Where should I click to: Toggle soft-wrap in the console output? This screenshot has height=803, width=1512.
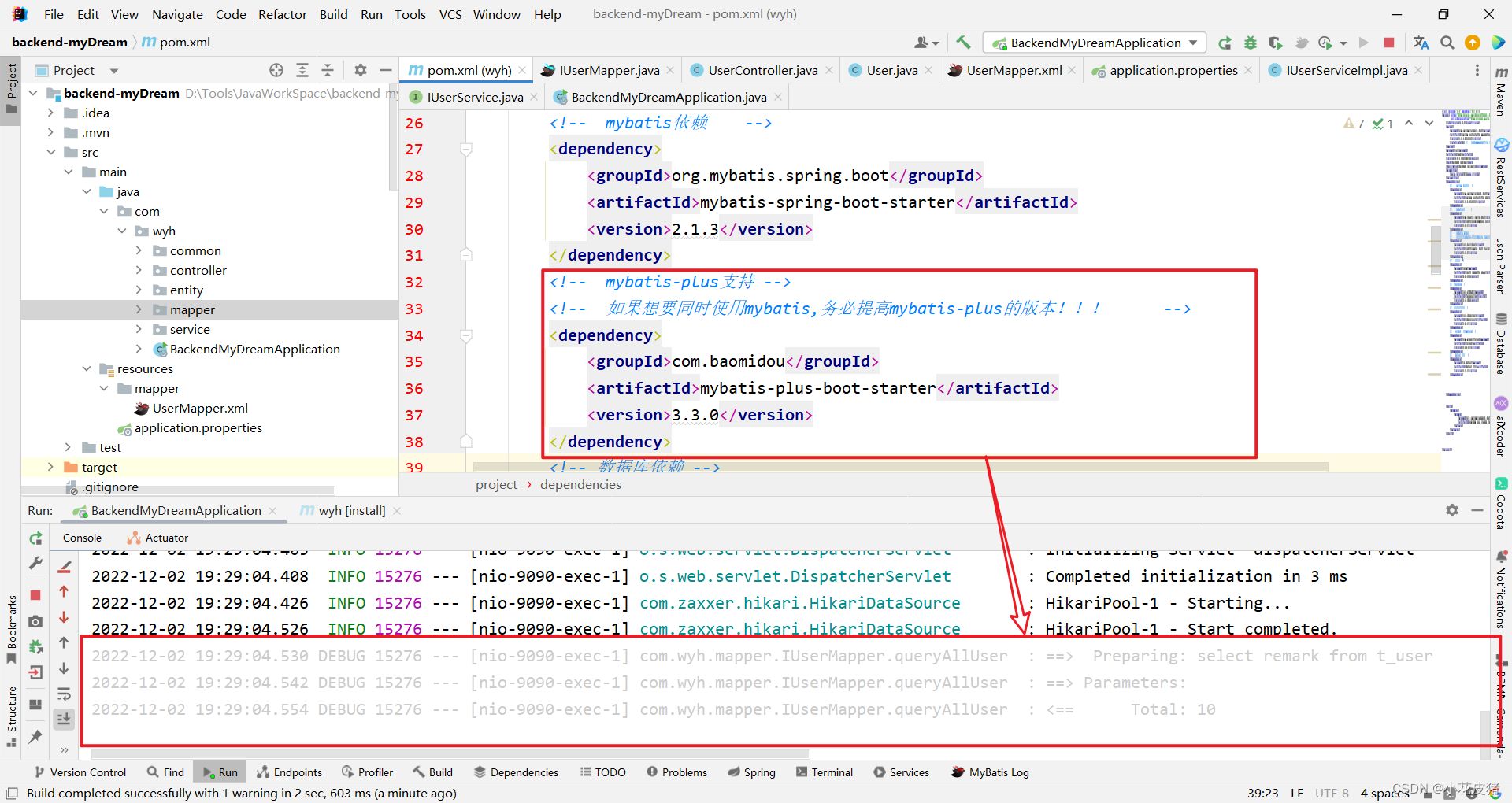(65, 694)
